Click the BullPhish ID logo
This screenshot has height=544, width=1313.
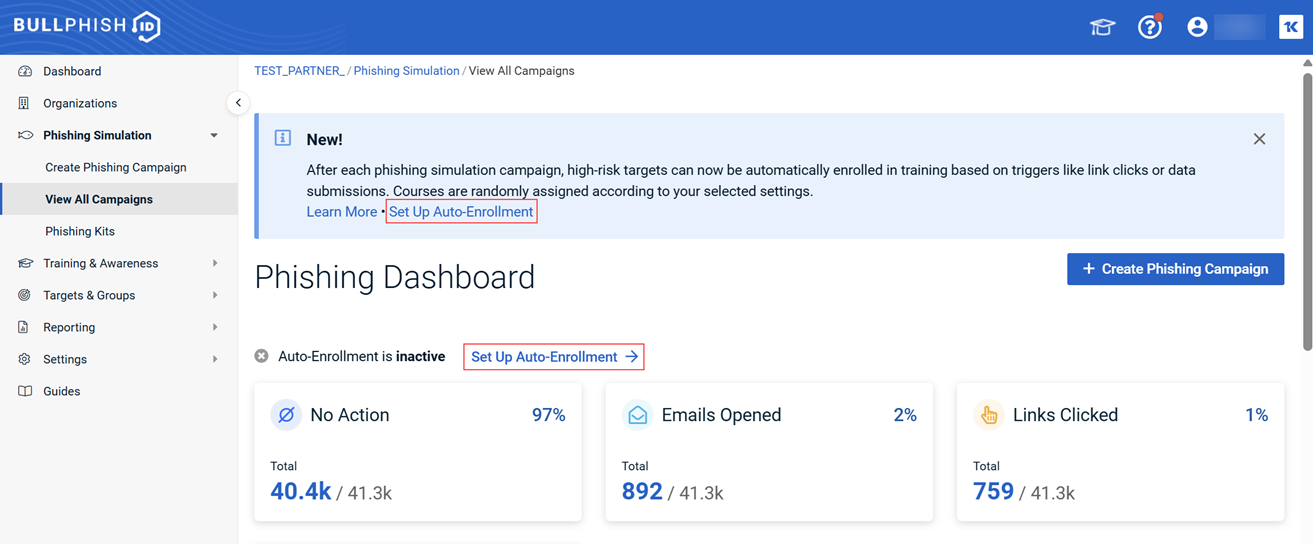pos(87,26)
